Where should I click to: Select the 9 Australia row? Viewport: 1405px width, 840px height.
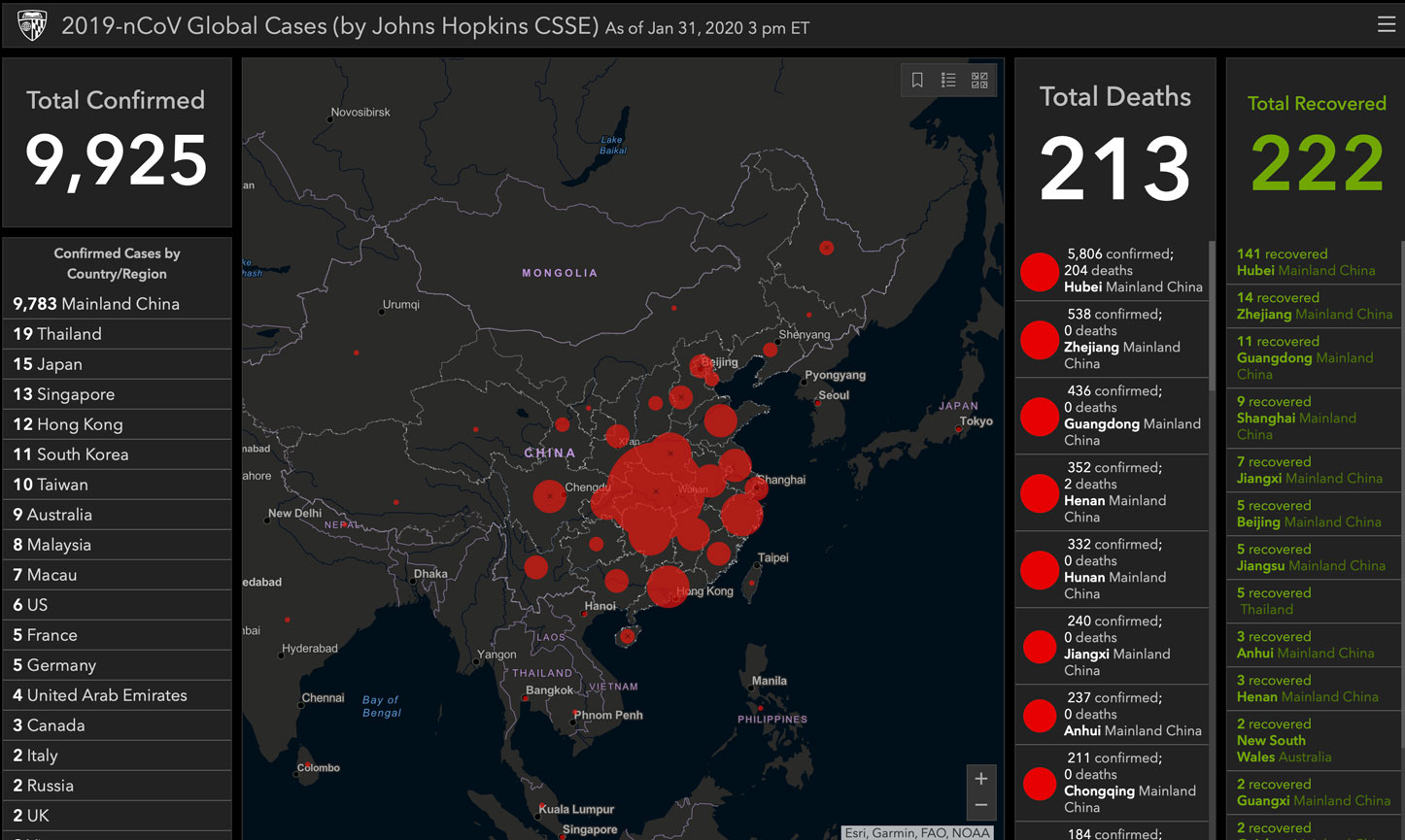point(117,515)
